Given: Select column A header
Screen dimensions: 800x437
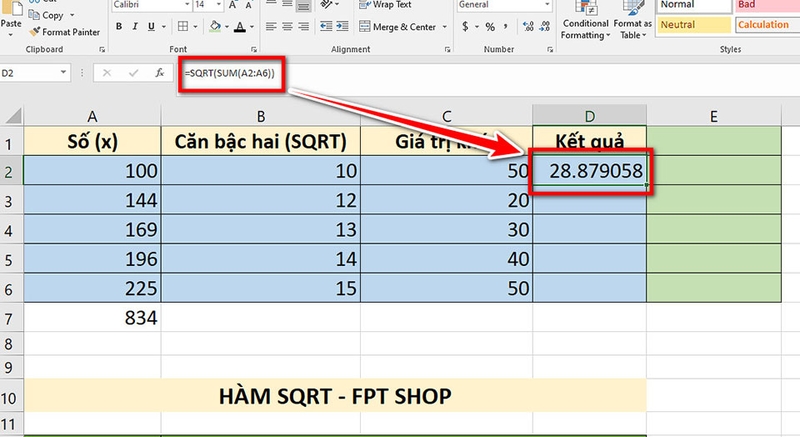Looking at the screenshot, I should 92,116.
